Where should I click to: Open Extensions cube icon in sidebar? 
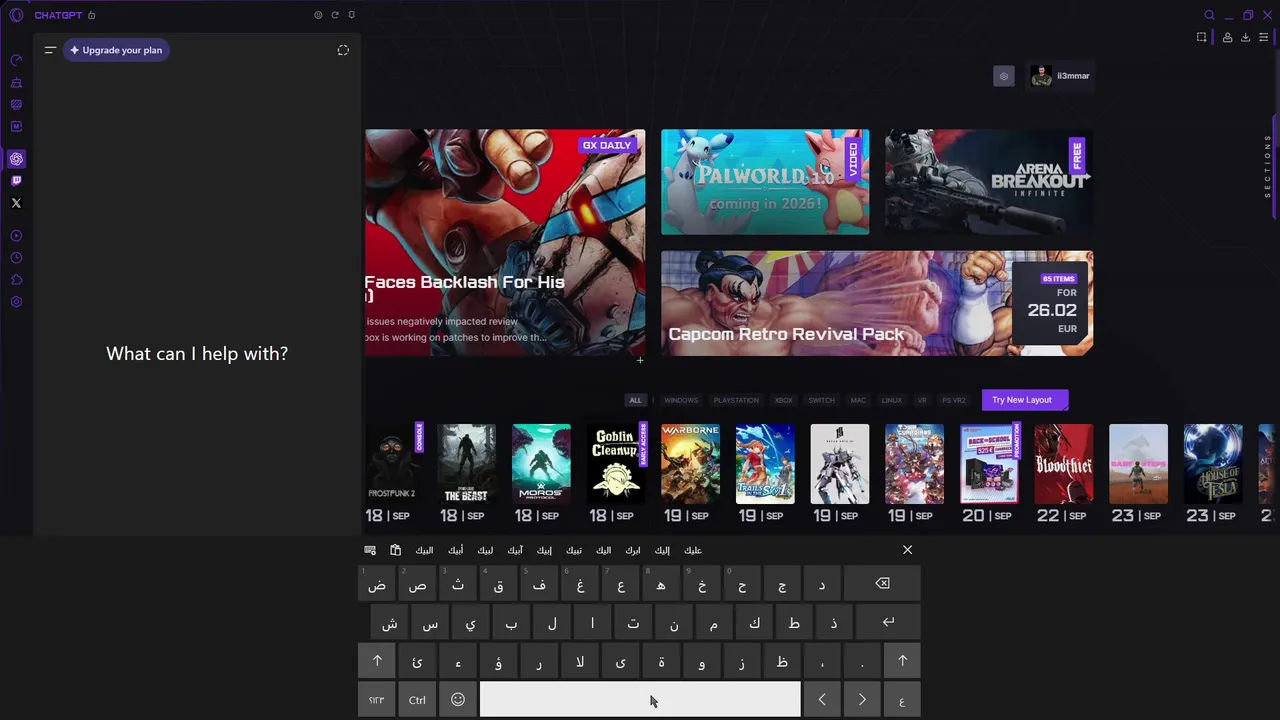[x=16, y=280]
